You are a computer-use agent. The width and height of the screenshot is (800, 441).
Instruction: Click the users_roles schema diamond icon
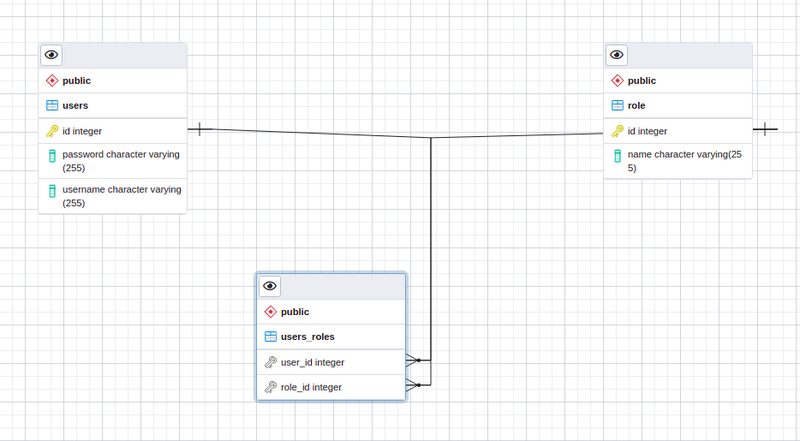tap(270, 311)
